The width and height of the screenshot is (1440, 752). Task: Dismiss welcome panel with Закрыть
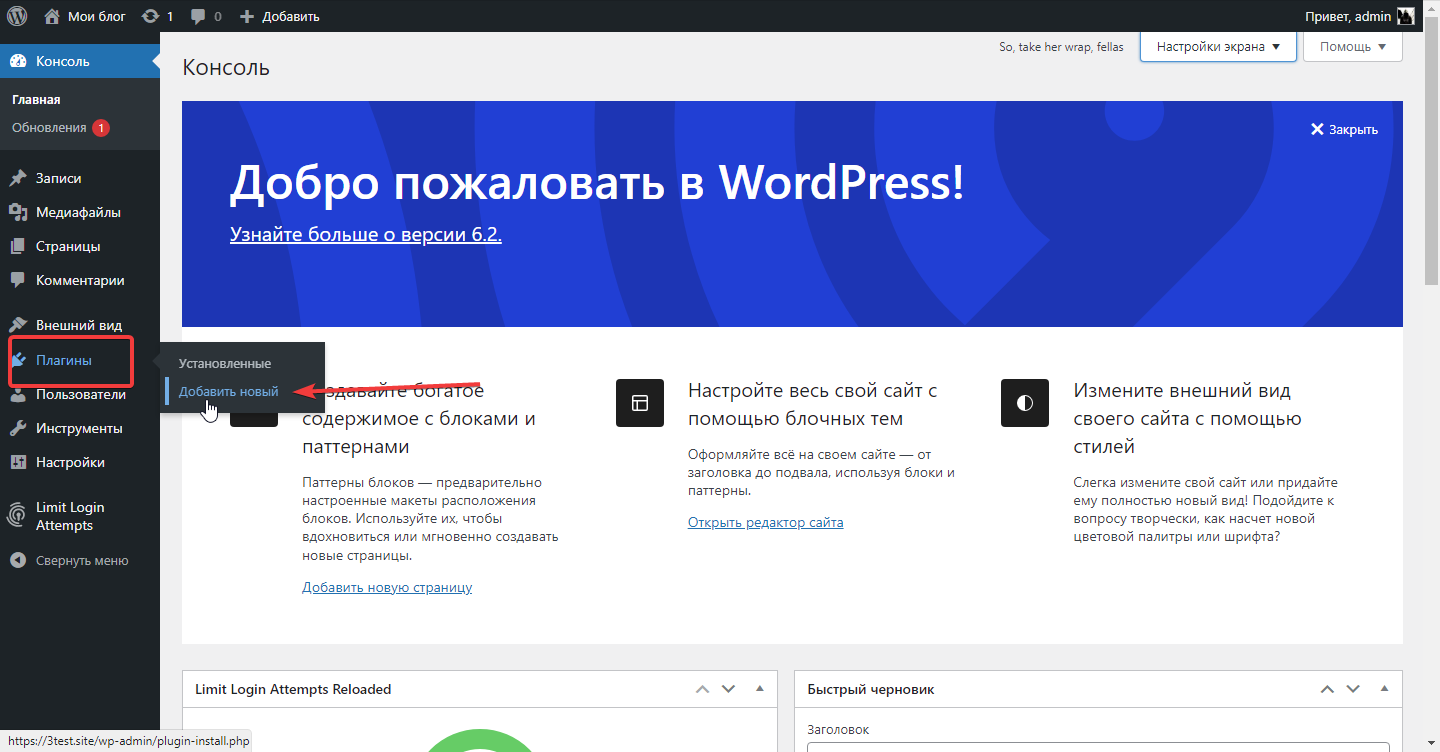[x=1344, y=129]
